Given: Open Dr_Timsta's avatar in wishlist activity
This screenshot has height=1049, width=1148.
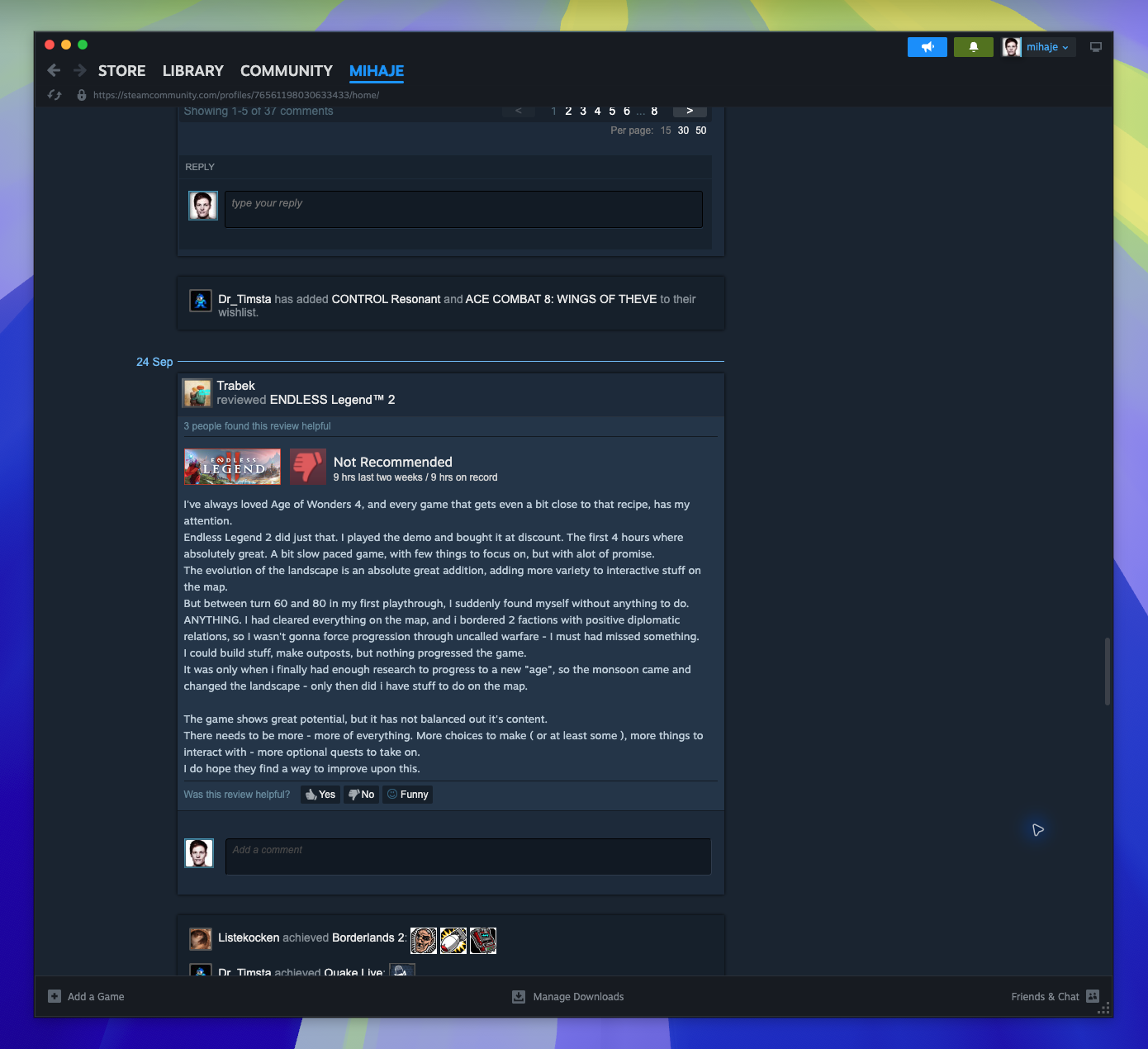Looking at the screenshot, I should (x=201, y=300).
